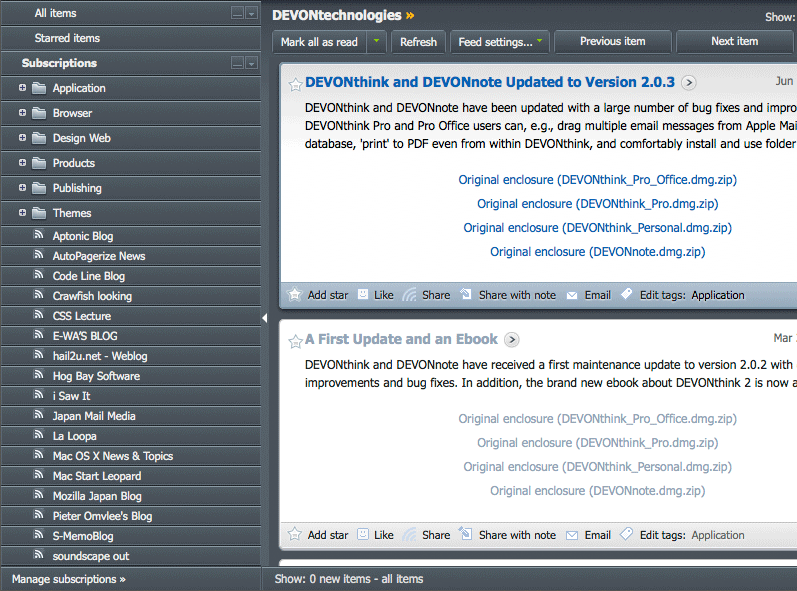Open the soundscape out subscription

131,556
